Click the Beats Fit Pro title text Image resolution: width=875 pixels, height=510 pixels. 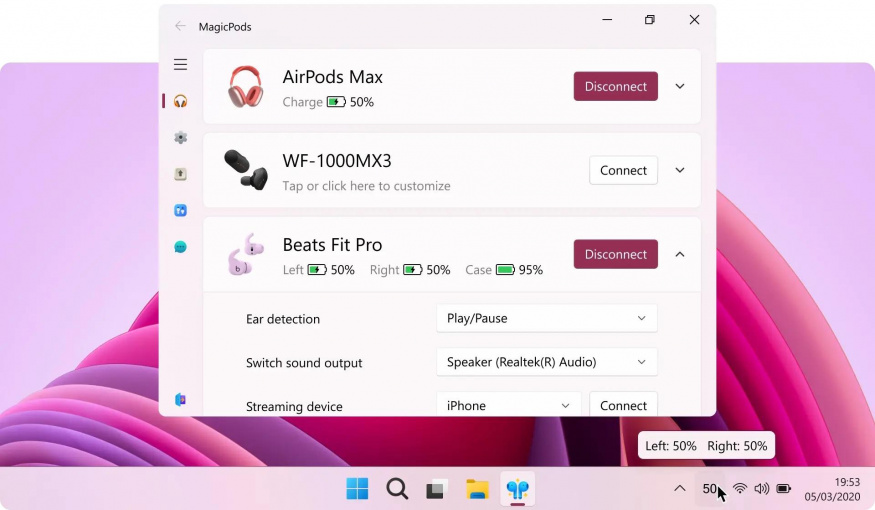click(x=332, y=244)
